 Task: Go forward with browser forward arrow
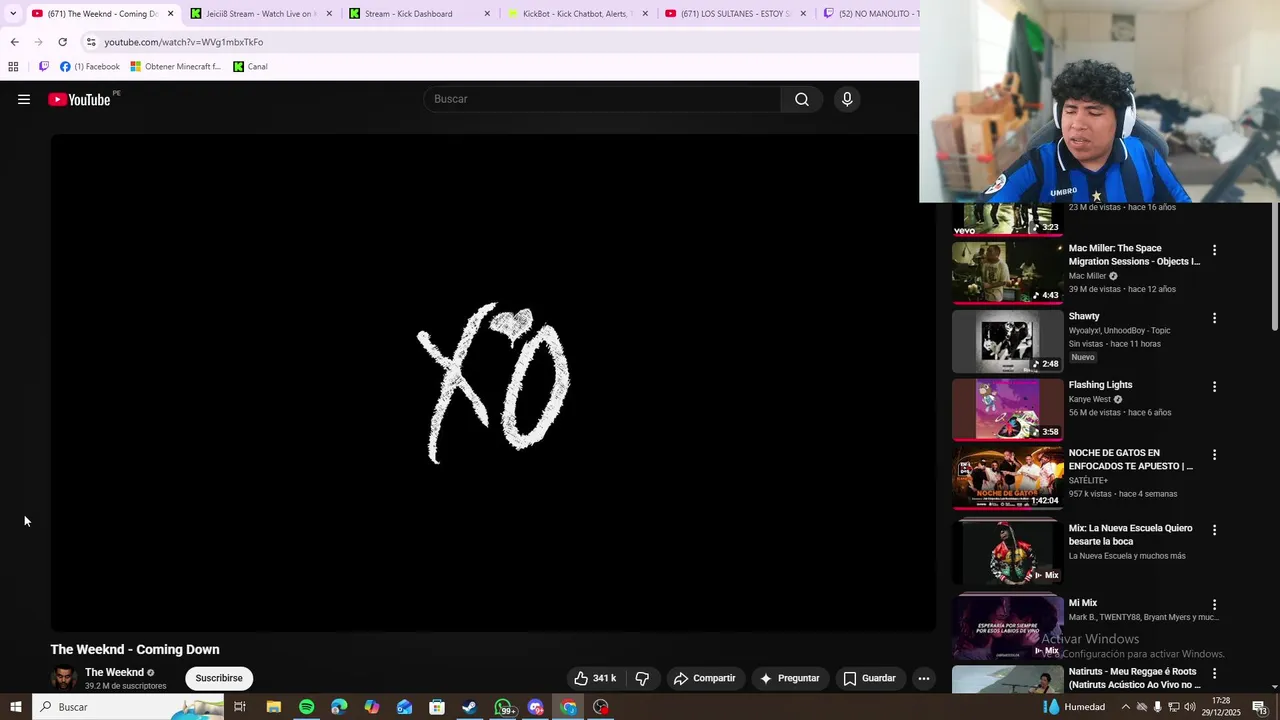[x=38, y=42]
